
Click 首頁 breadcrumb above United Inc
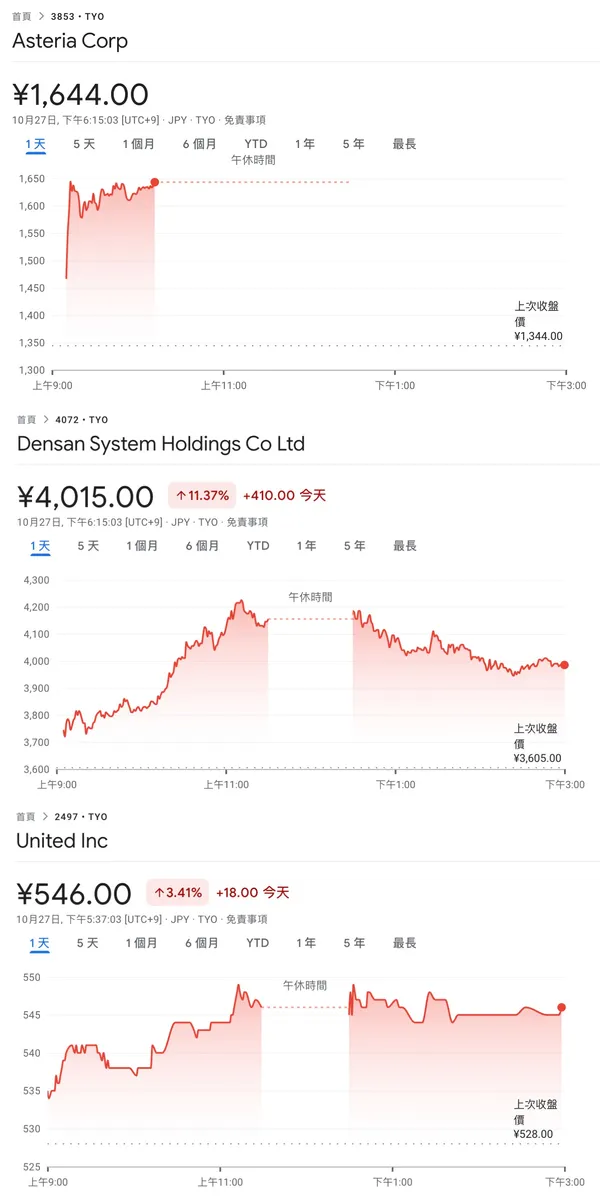(25, 817)
